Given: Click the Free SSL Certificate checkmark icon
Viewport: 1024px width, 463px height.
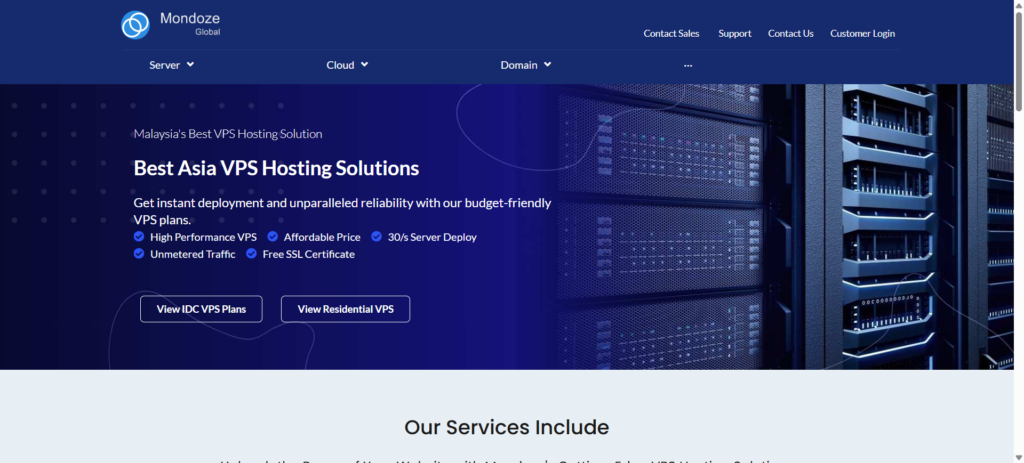Looking at the screenshot, I should click(x=251, y=253).
